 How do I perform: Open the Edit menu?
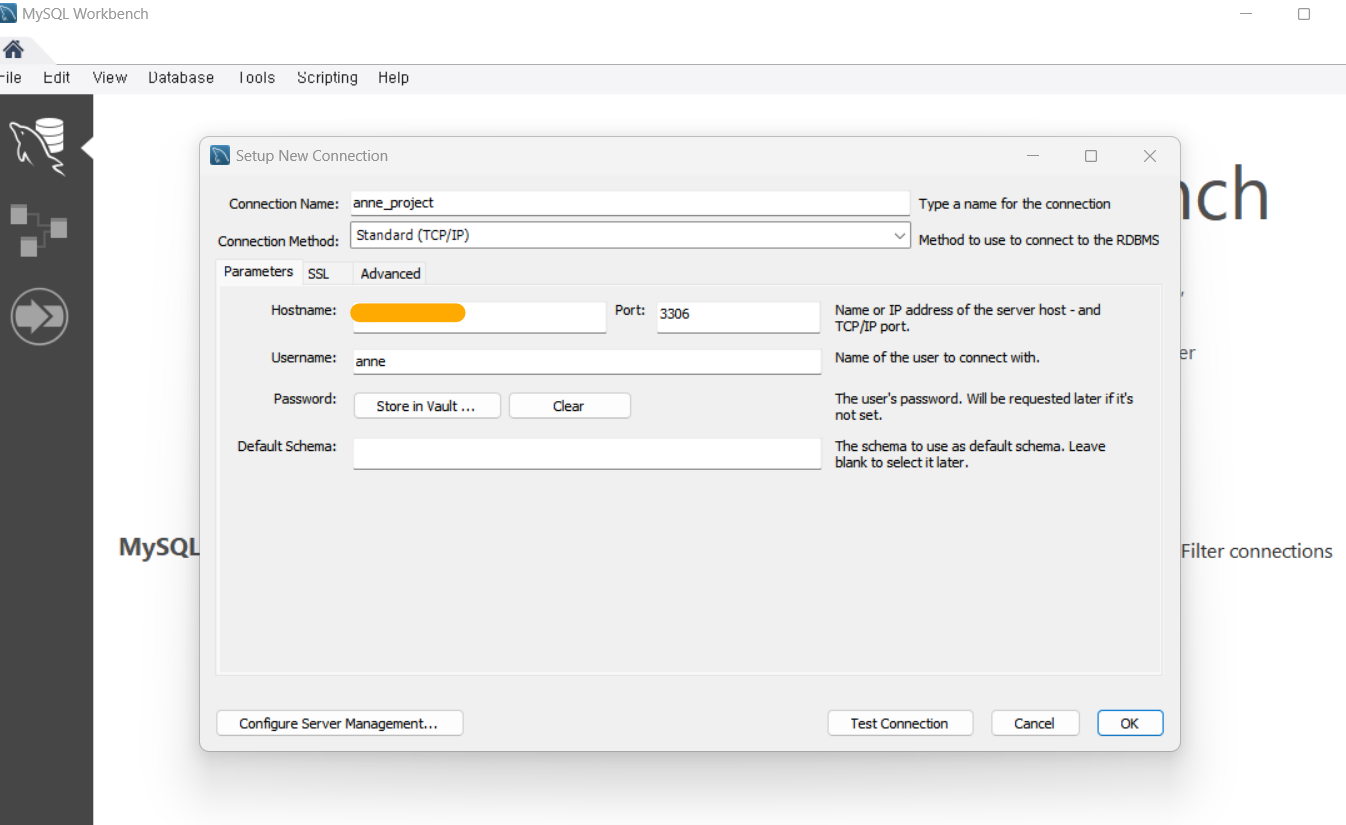tap(57, 77)
